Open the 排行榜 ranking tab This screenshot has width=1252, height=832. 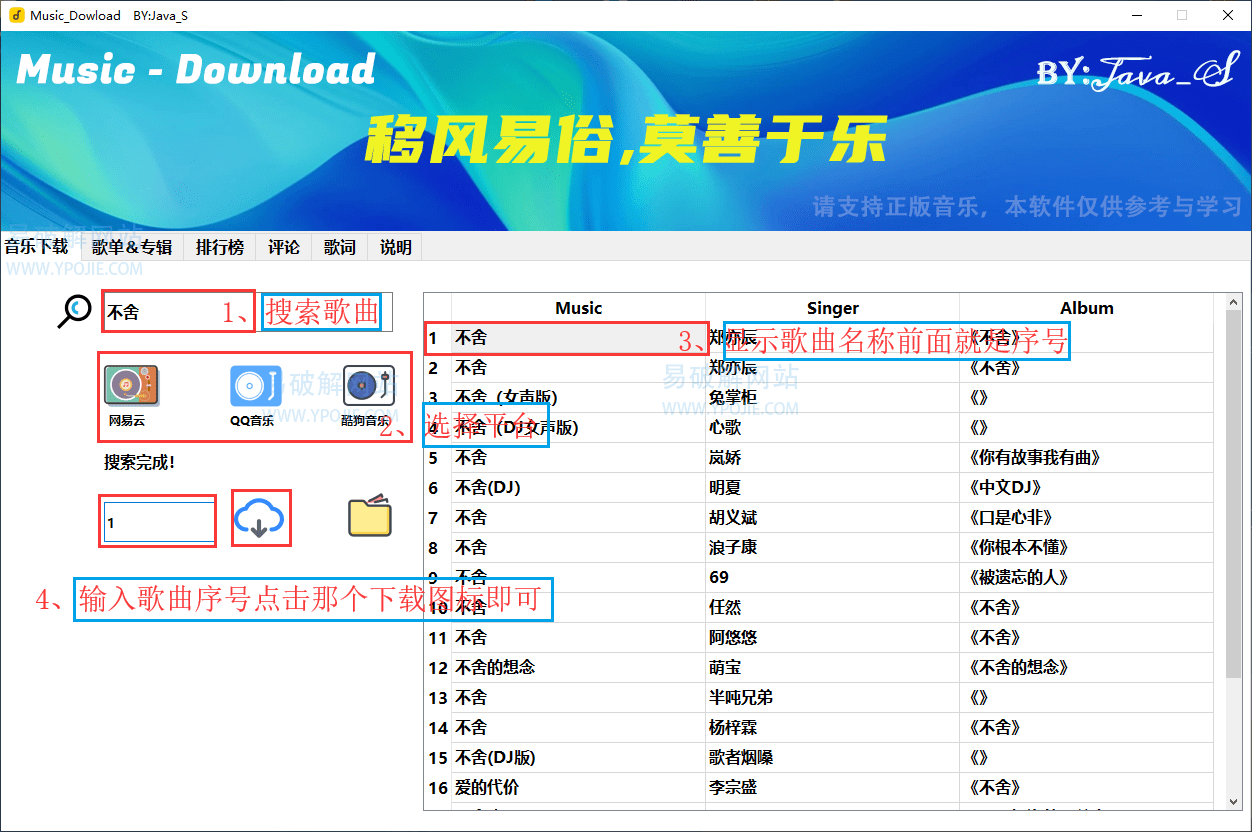click(x=219, y=247)
